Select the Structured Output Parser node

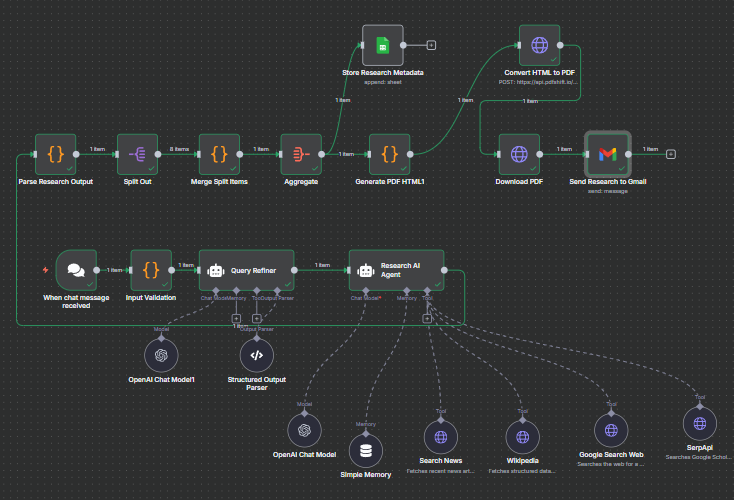[x=256, y=355]
